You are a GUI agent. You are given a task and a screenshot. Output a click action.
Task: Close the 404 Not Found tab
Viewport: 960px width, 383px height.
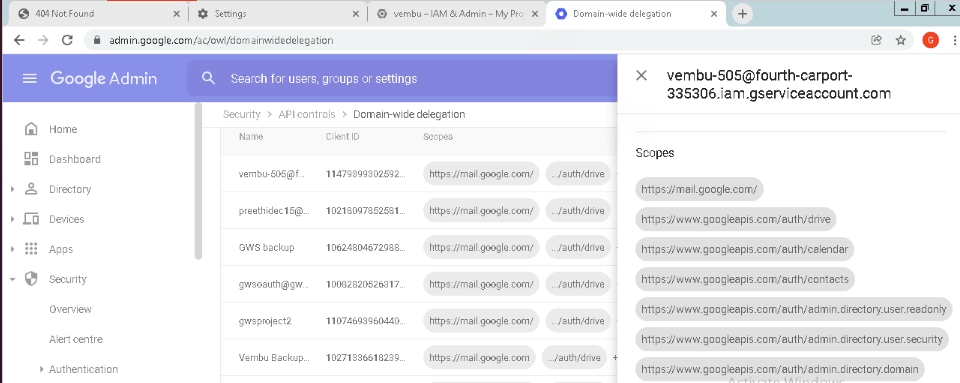(176, 13)
